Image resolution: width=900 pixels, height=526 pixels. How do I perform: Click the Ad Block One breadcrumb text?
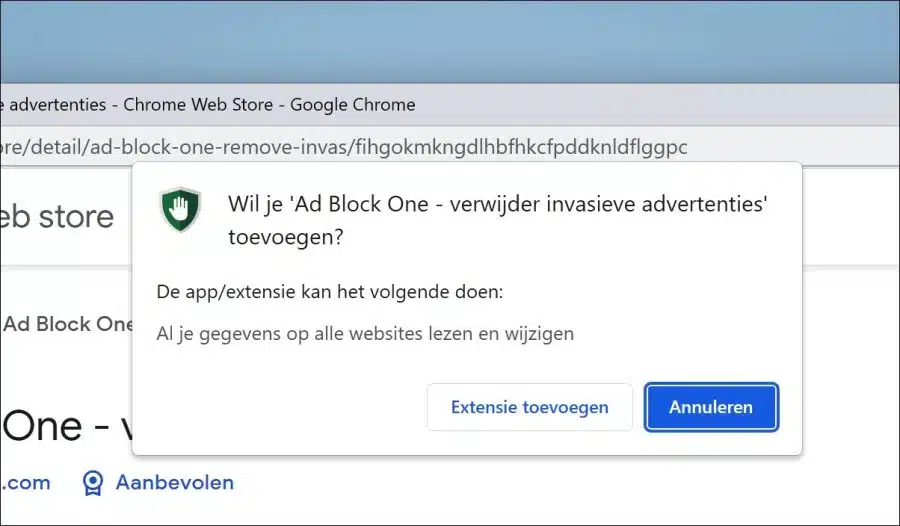(67, 324)
